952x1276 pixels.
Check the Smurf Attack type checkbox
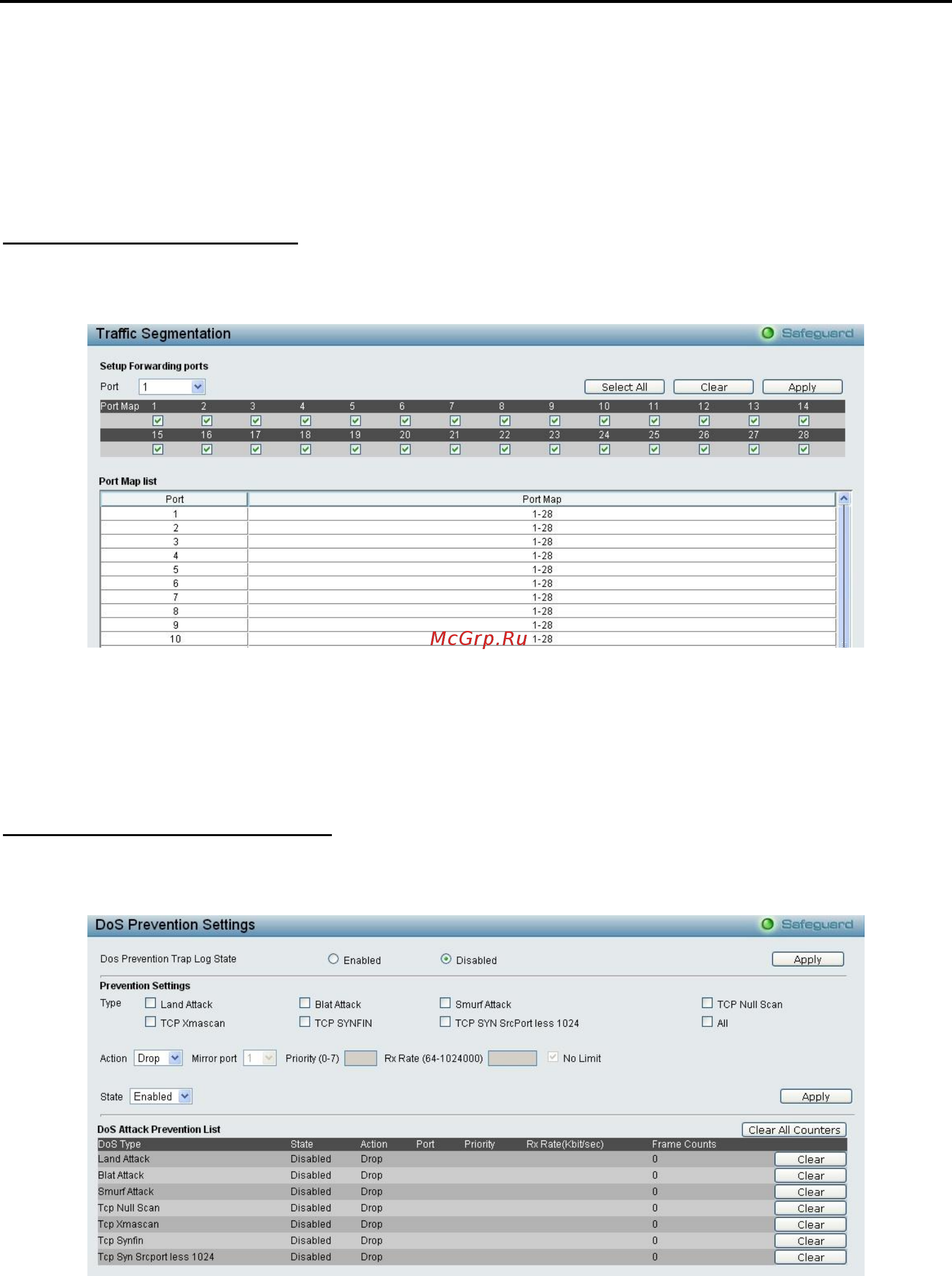tap(445, 1003)
